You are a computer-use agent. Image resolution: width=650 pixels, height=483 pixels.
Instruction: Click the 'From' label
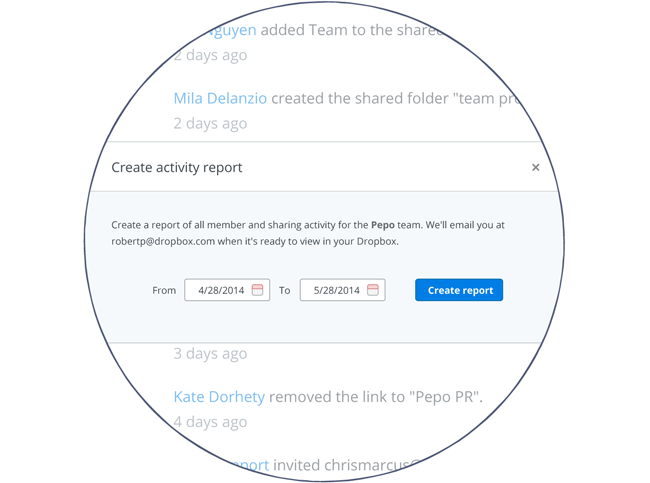(164, 290)
